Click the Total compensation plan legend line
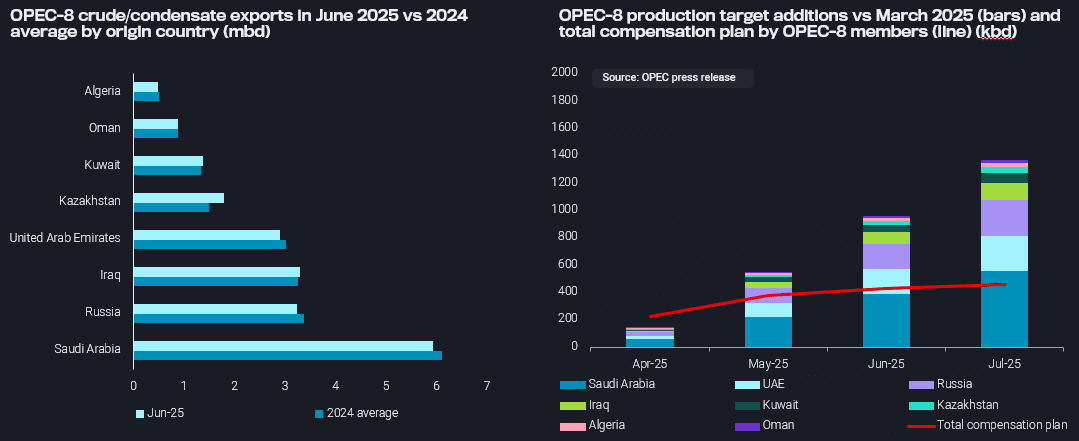 click(x=921, y=426)
